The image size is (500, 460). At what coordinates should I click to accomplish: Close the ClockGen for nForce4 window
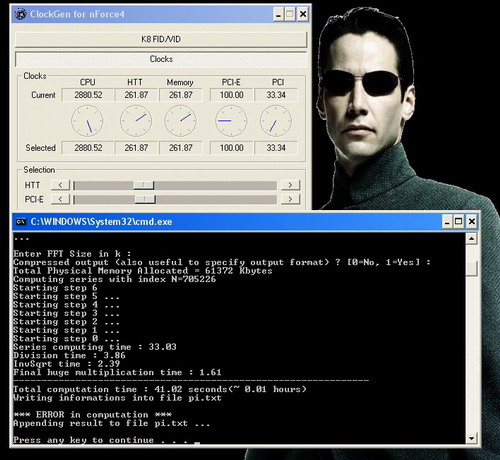pos(303,14)
